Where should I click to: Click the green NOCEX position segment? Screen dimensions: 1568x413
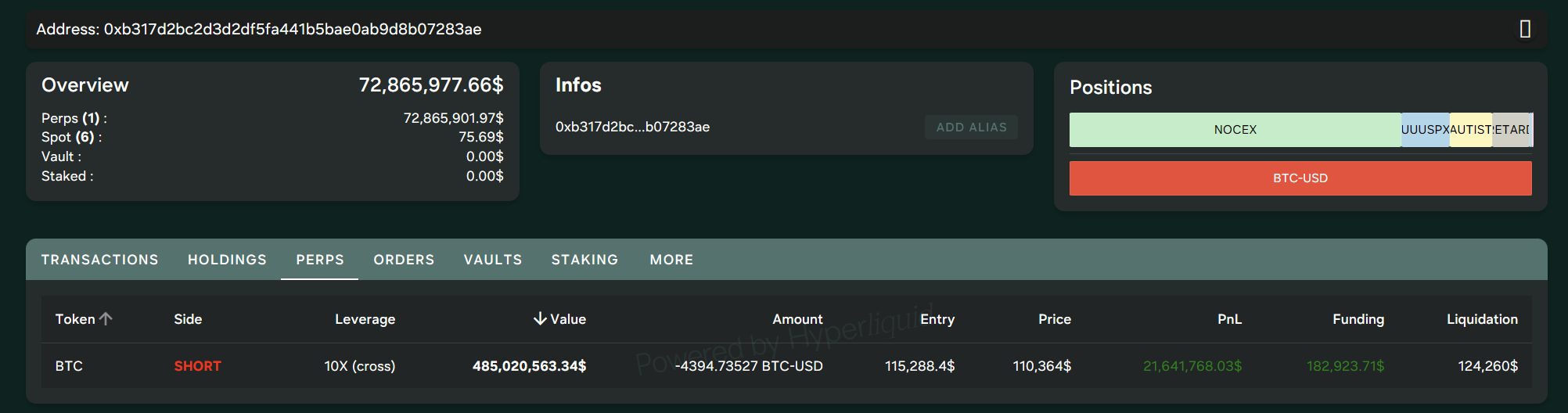[1235, 130]
